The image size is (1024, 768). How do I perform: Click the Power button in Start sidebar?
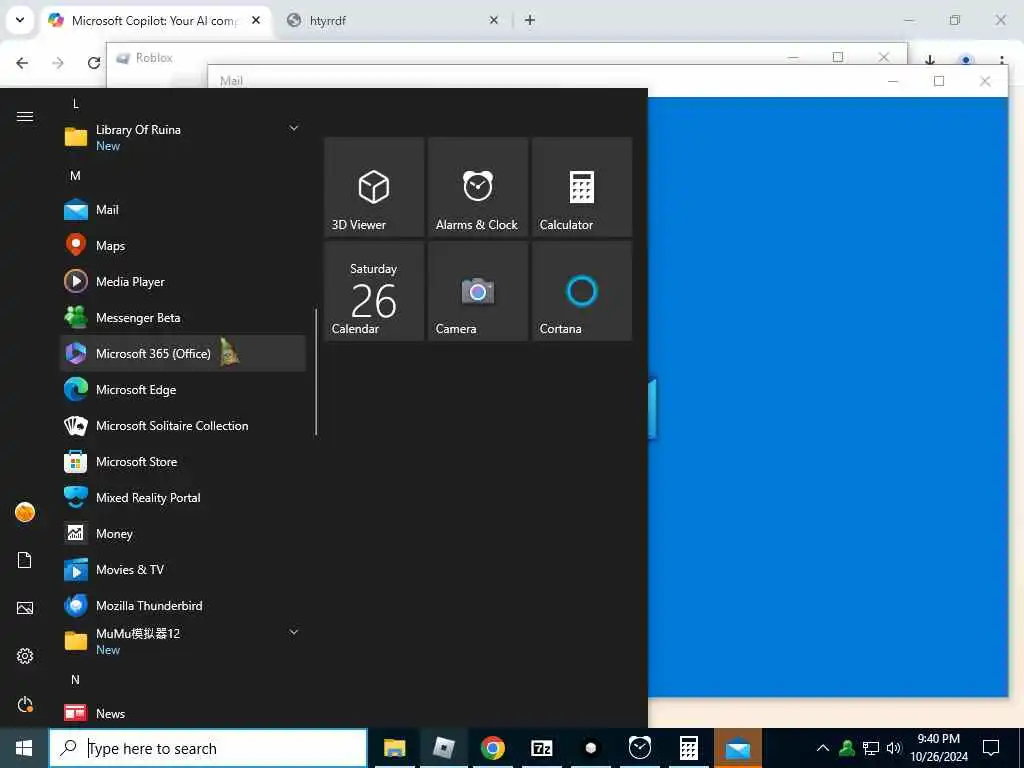click(x=25, y=704)
